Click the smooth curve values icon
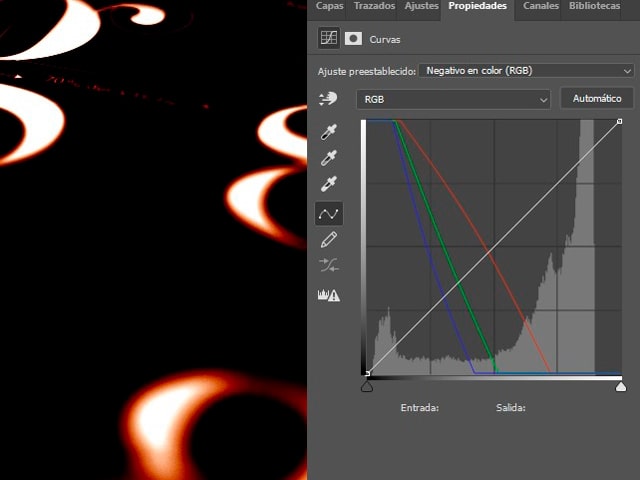This screenshot has height=480, width=640. click(x=328, y=265)
